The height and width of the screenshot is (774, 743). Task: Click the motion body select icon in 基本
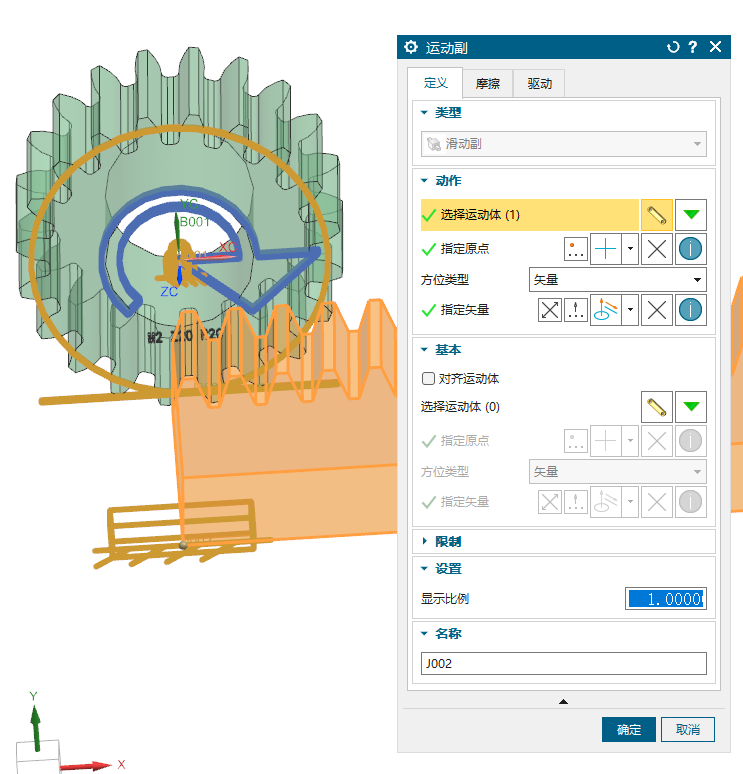tap(656, 407)
